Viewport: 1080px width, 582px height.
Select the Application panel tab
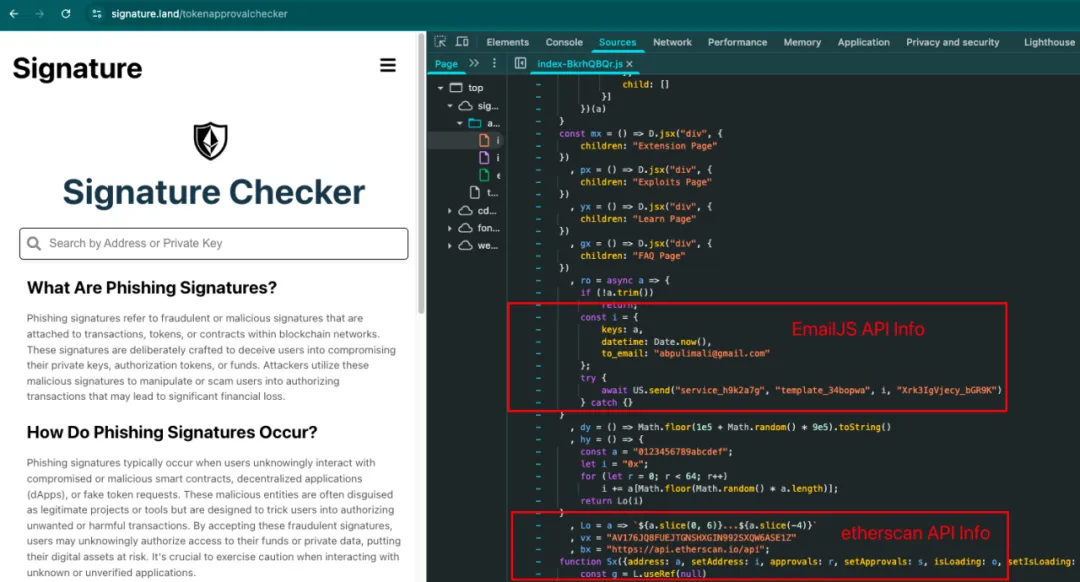point(863,42)
